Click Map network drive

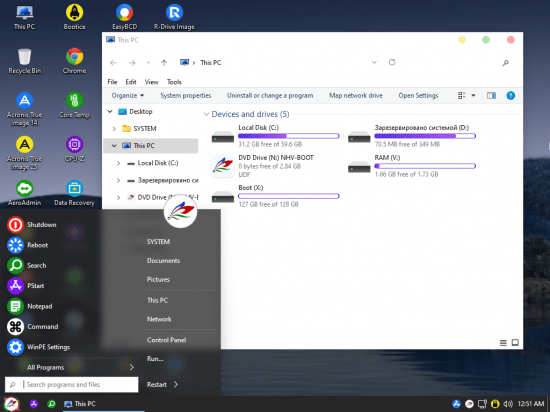tap(356, 95)
